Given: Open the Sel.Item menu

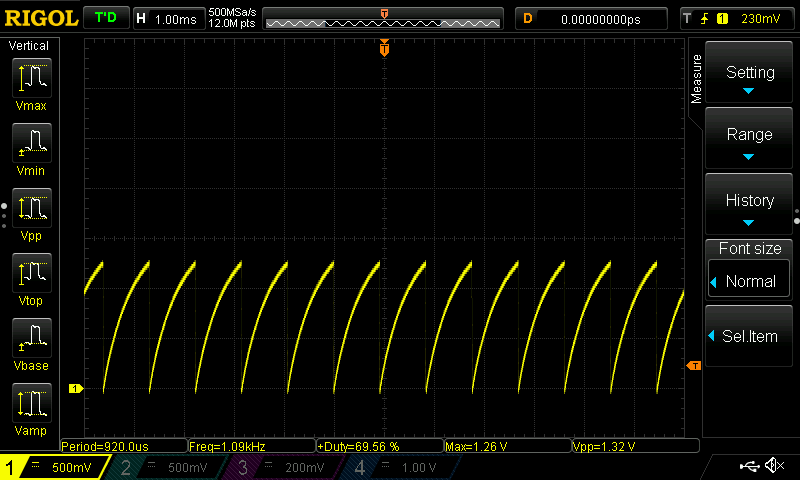Looking at the screenshot, I should 749,336.
